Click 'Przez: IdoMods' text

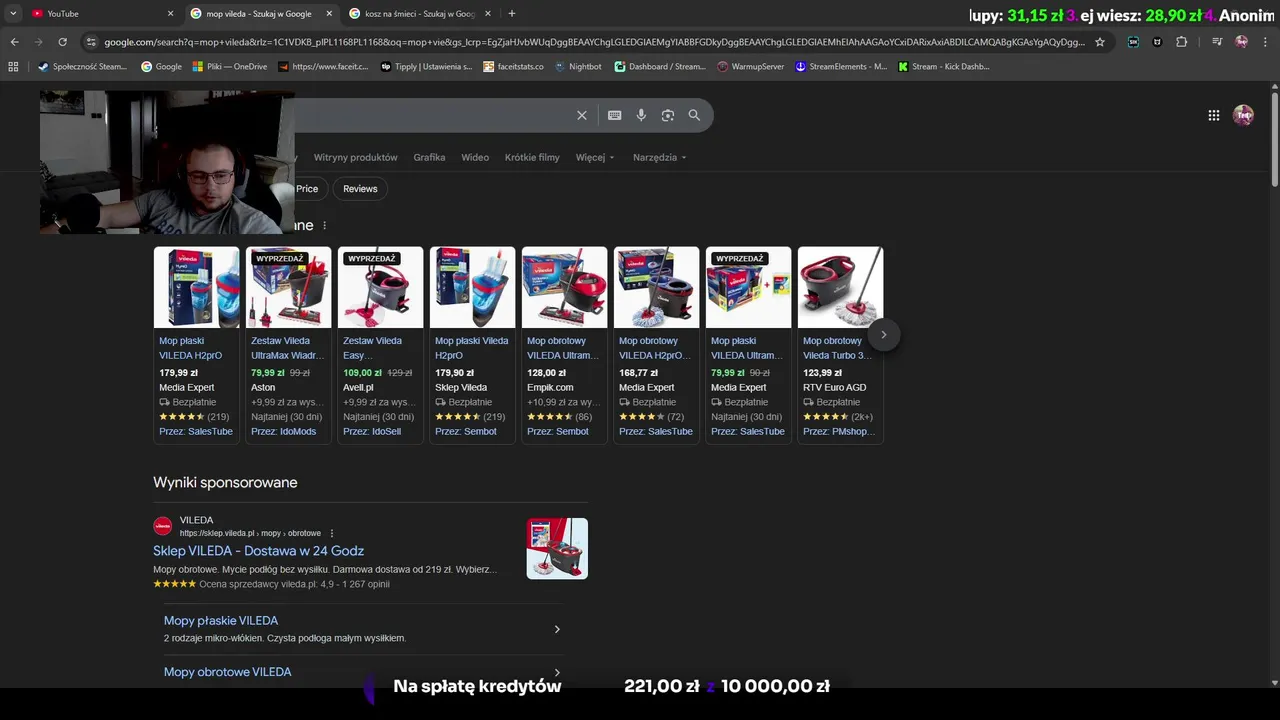(283, 431)
